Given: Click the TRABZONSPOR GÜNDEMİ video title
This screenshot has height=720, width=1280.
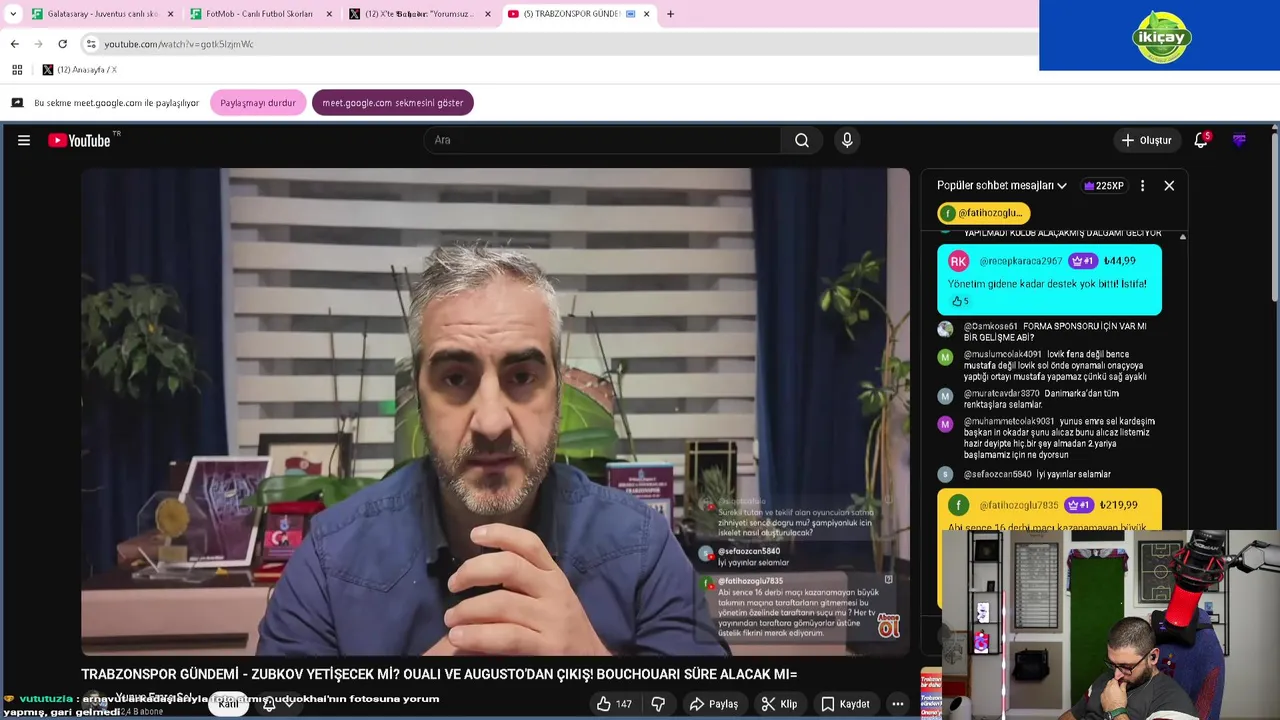Looking at the screenshot, I should 439,674.
